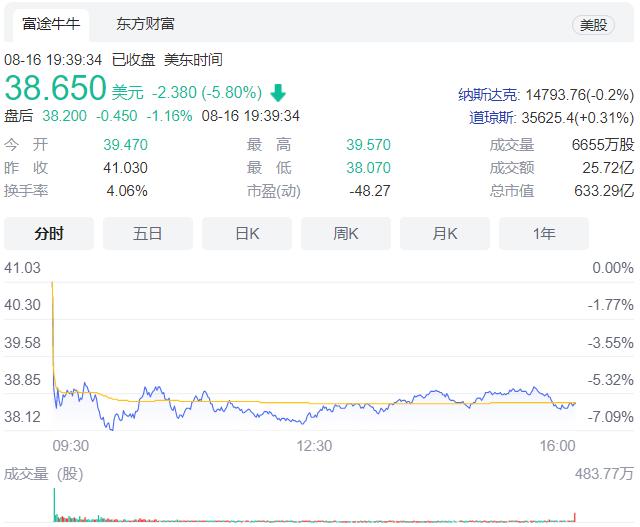Select the 分时 chart view
This screenshot has height=527, width=640.
[49, 233]
